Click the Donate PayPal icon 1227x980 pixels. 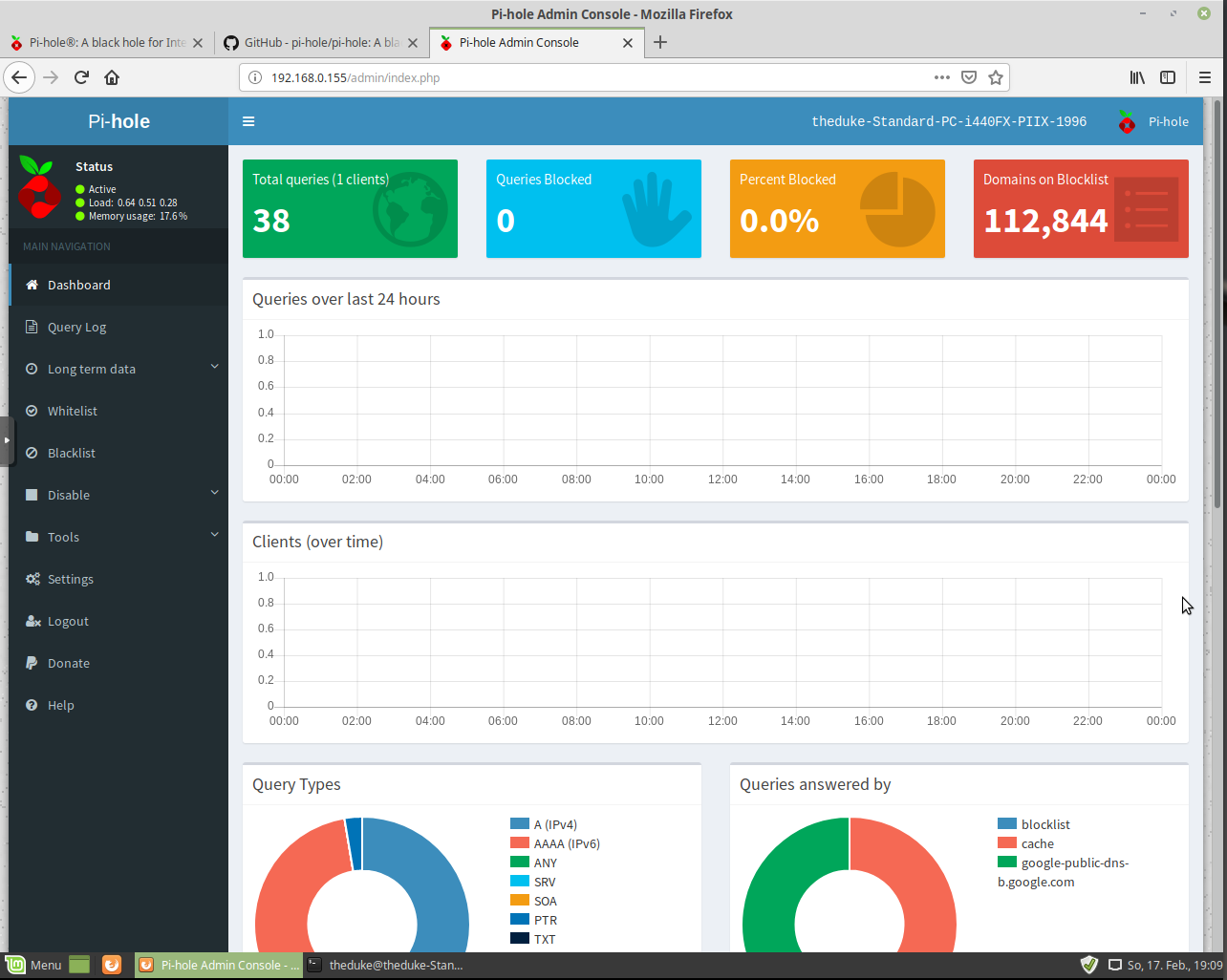point(32,663)
